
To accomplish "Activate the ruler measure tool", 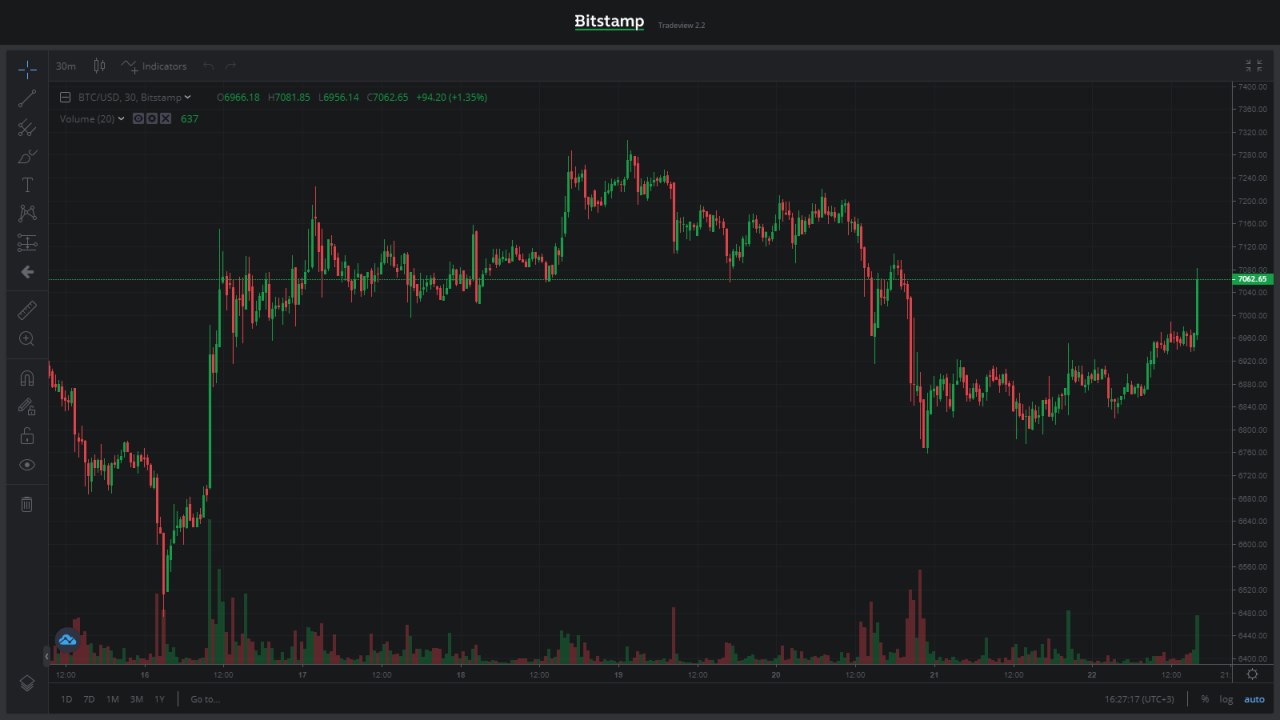I will (27, 310).
